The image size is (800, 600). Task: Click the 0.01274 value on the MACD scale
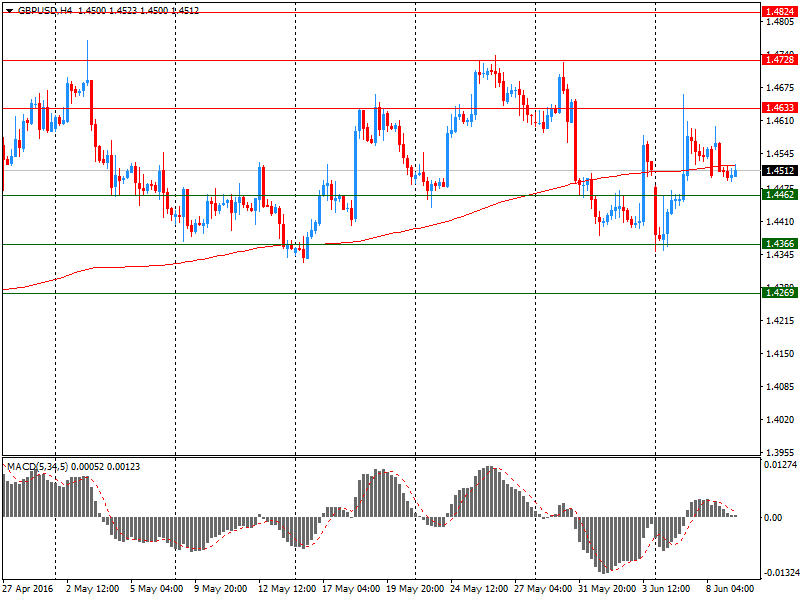tap(780, 464)
